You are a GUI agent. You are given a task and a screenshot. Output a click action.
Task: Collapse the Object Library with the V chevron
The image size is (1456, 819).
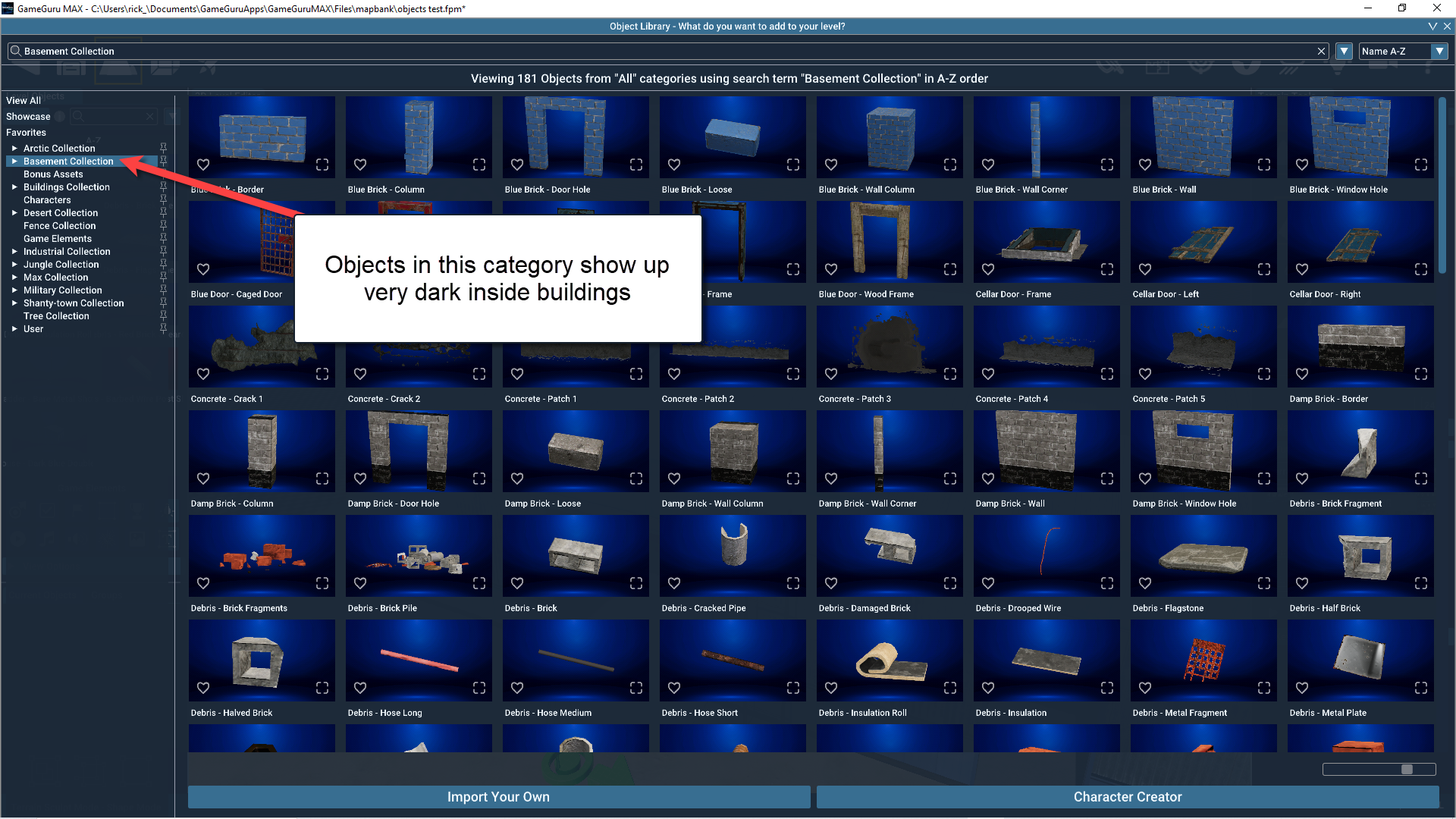(1432, 26)
